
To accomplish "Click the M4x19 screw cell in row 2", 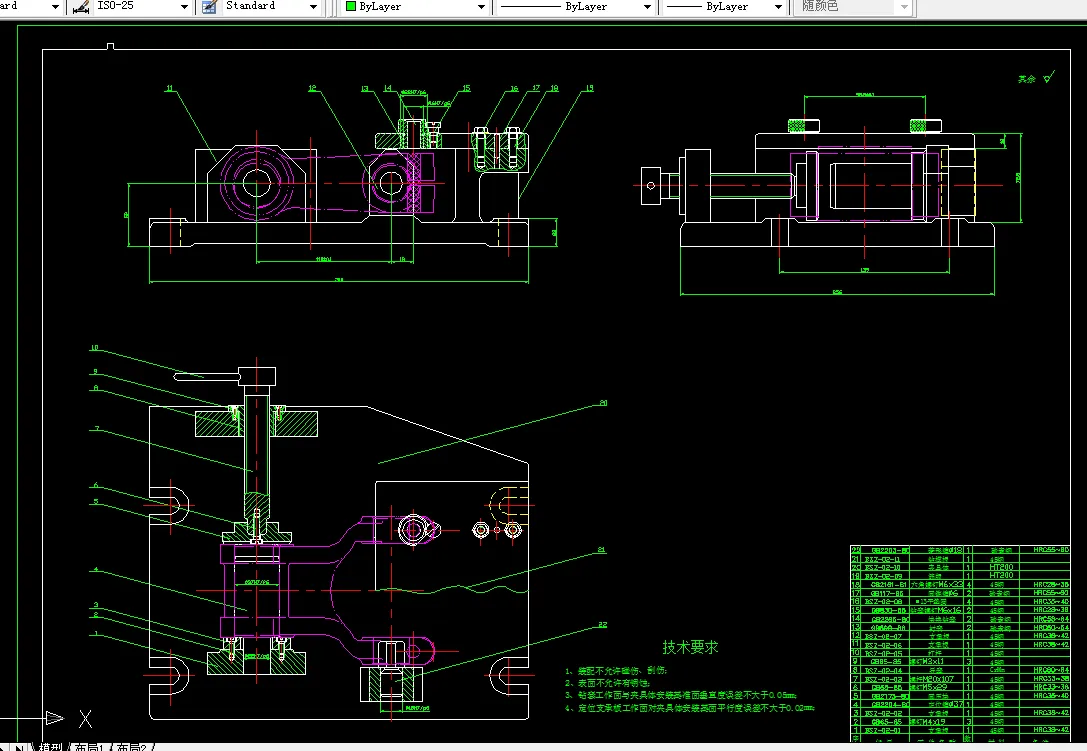I will pos(937,722).
